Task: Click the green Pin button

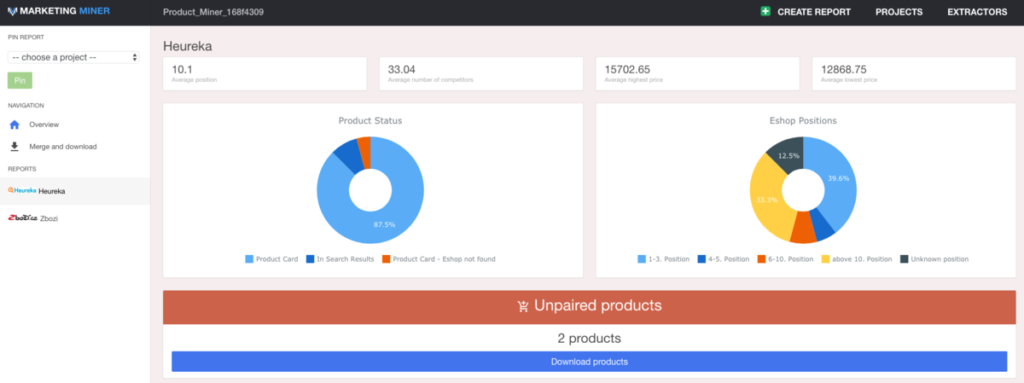Action: click(20, 80)
